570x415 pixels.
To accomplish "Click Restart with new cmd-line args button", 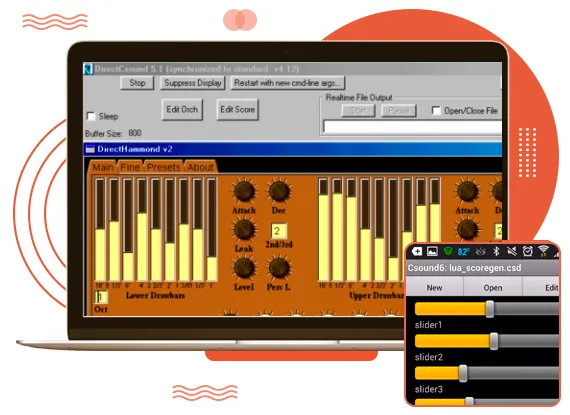I will point(288,83).
